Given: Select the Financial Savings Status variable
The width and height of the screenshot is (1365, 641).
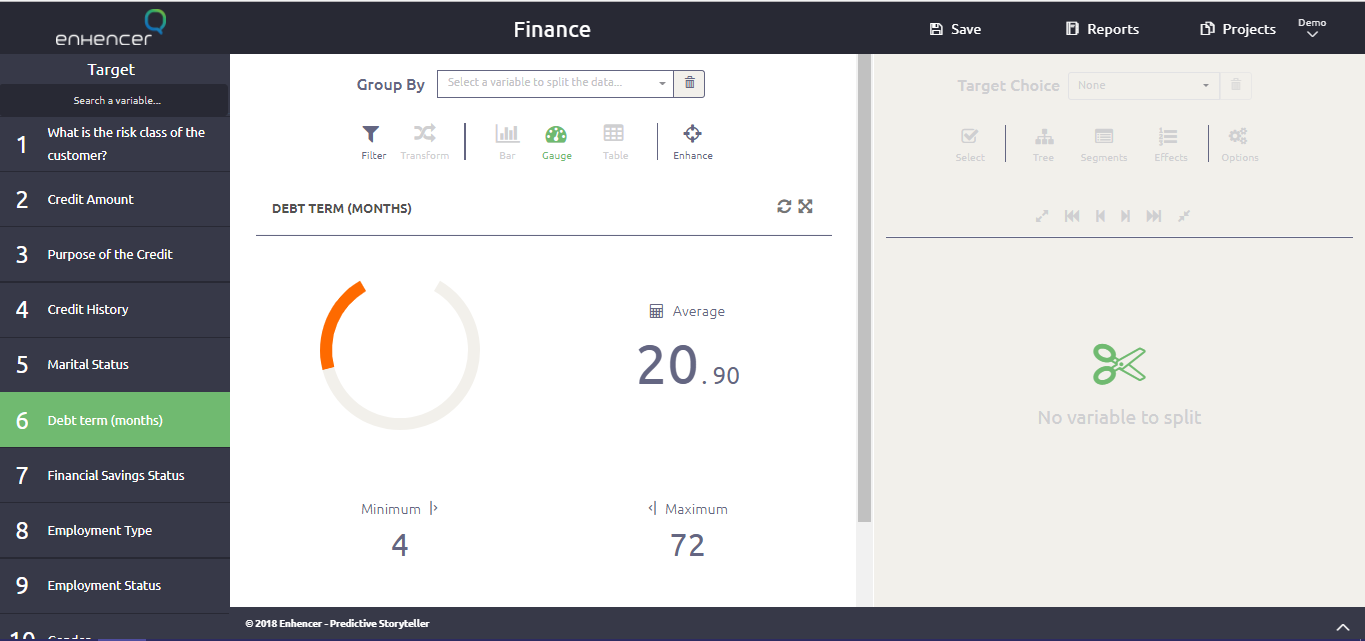Looking at the screenshot, I should [115, 475].
